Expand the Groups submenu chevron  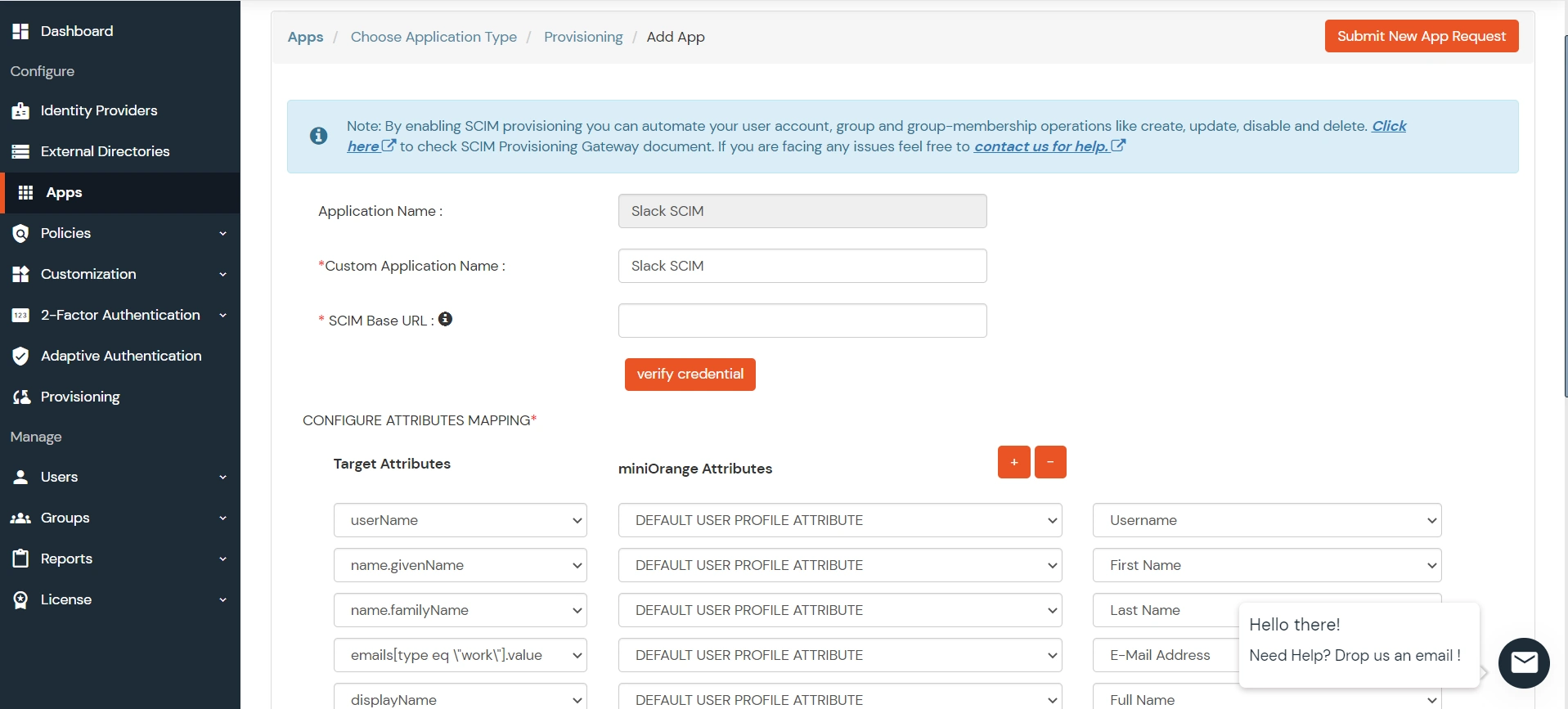[x=222, y=518]
